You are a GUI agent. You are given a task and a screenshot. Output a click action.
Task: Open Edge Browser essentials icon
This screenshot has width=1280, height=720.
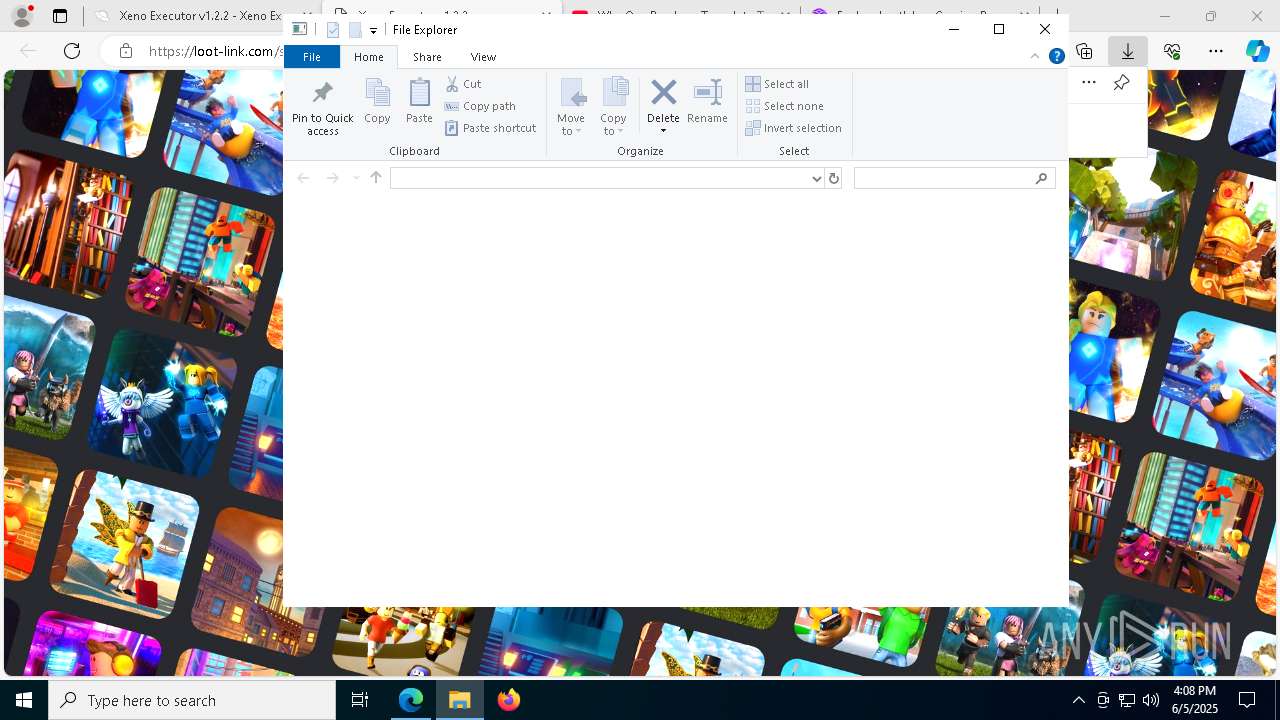(x=1172, y=51)
